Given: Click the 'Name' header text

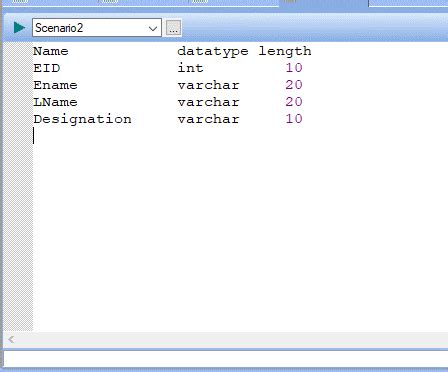Looking at the screenshot, I should point(51,51).
